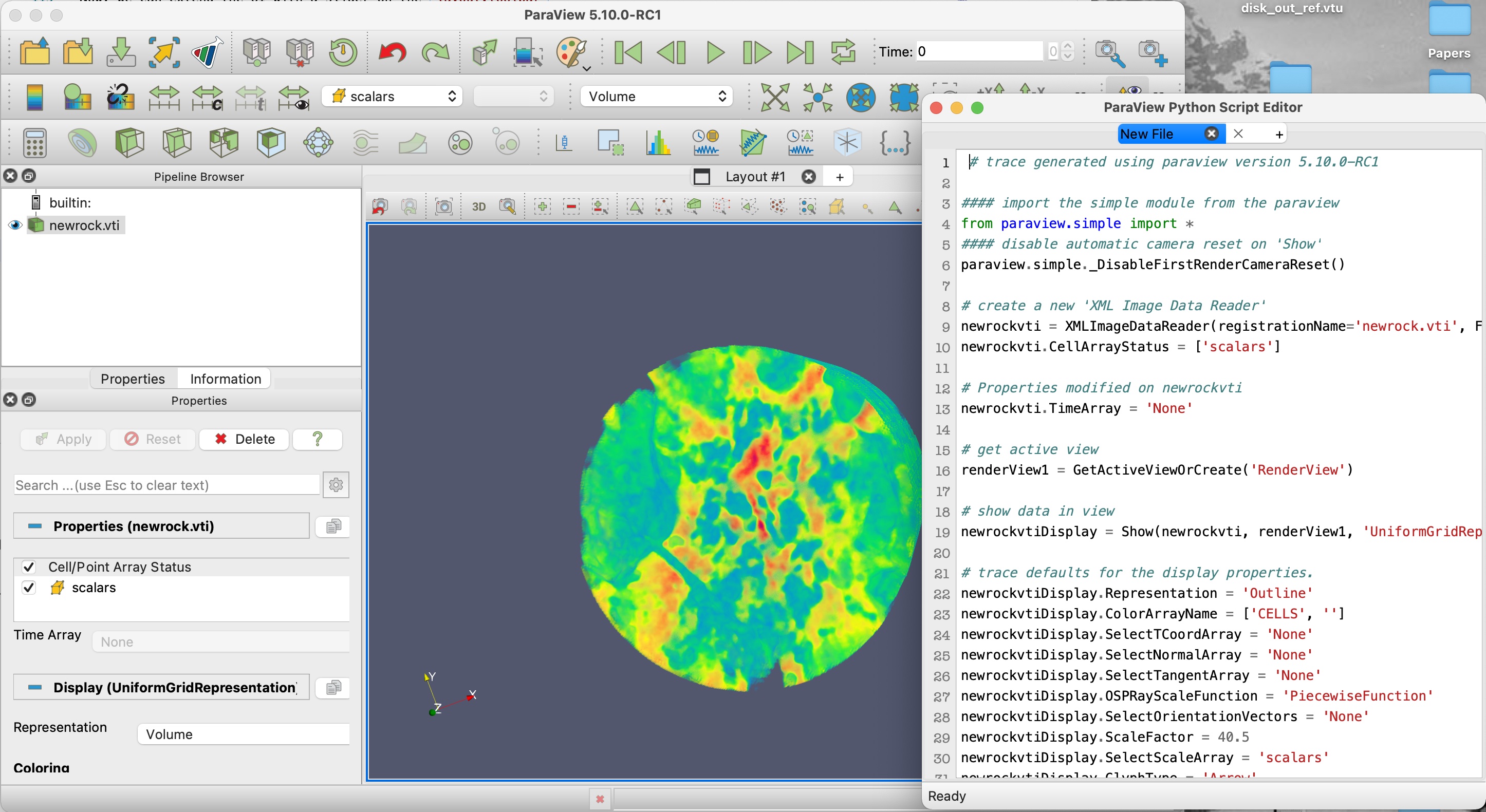This screenshot has width=1486, height=812.
Task: Click the Open file folder icon
Action: coord(34,52)
